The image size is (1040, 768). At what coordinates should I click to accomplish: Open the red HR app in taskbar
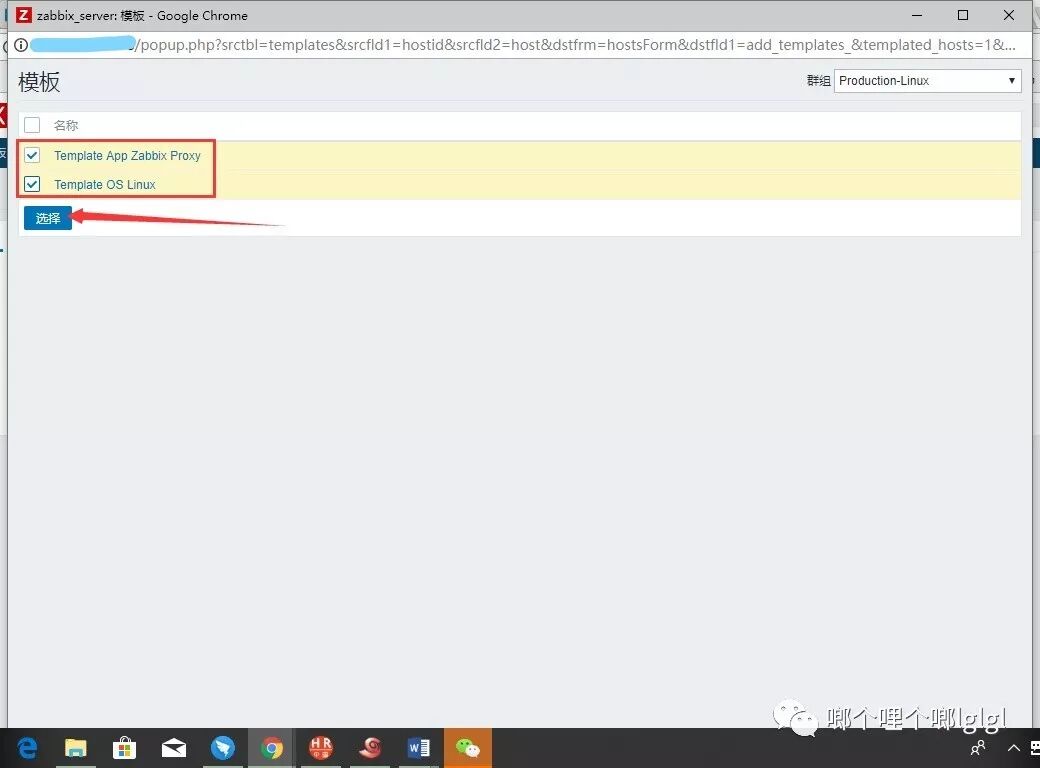(x=321, y=748)
